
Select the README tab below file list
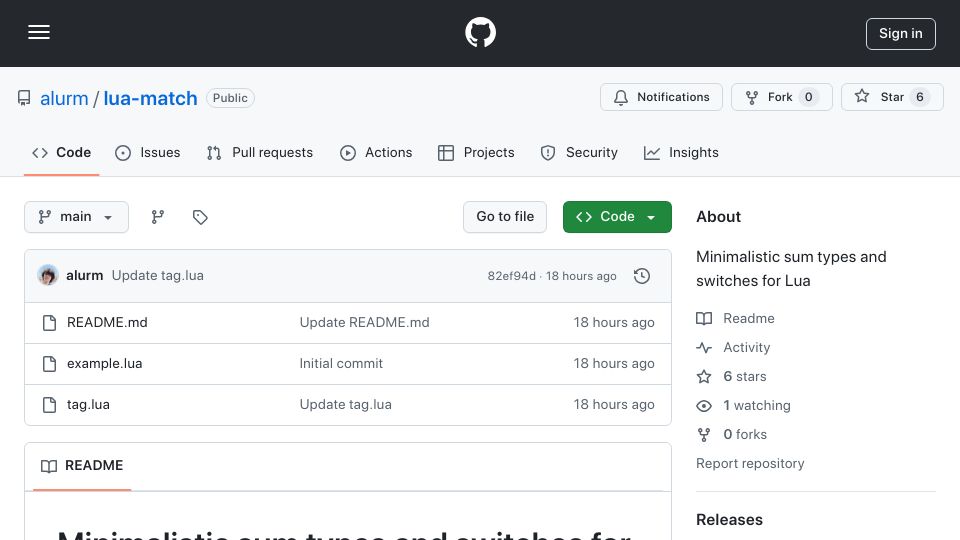[x=82, y=466]
